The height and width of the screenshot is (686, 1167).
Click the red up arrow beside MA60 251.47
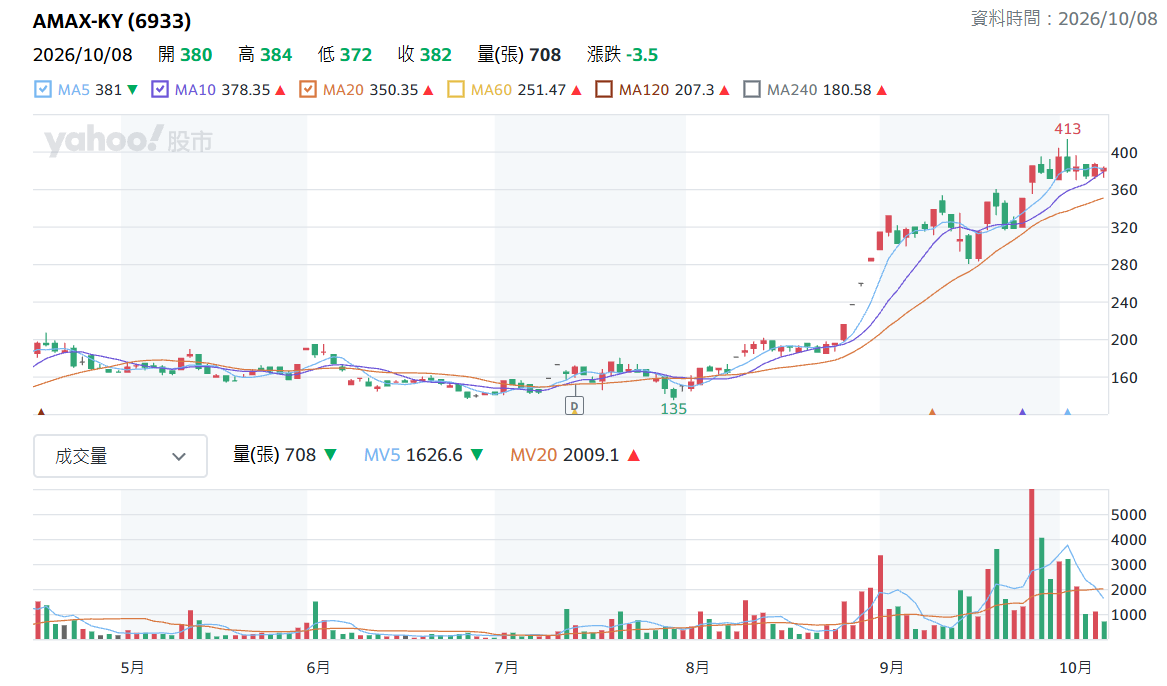tap(576, 90)
